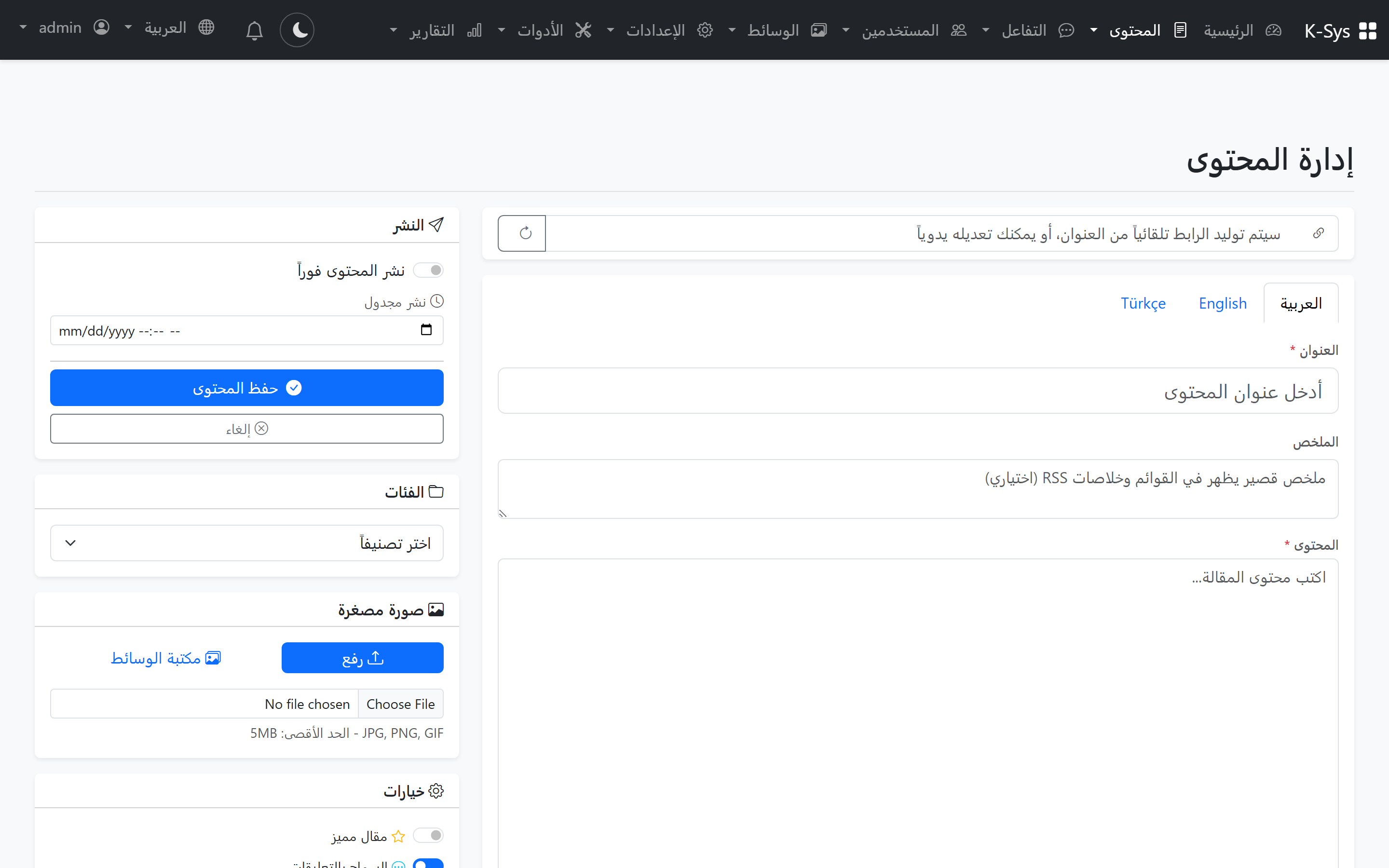The height and width of the screenshot is (868, 1389).
Task: Toggle the allow comments switch
Action: coord(428,863)
